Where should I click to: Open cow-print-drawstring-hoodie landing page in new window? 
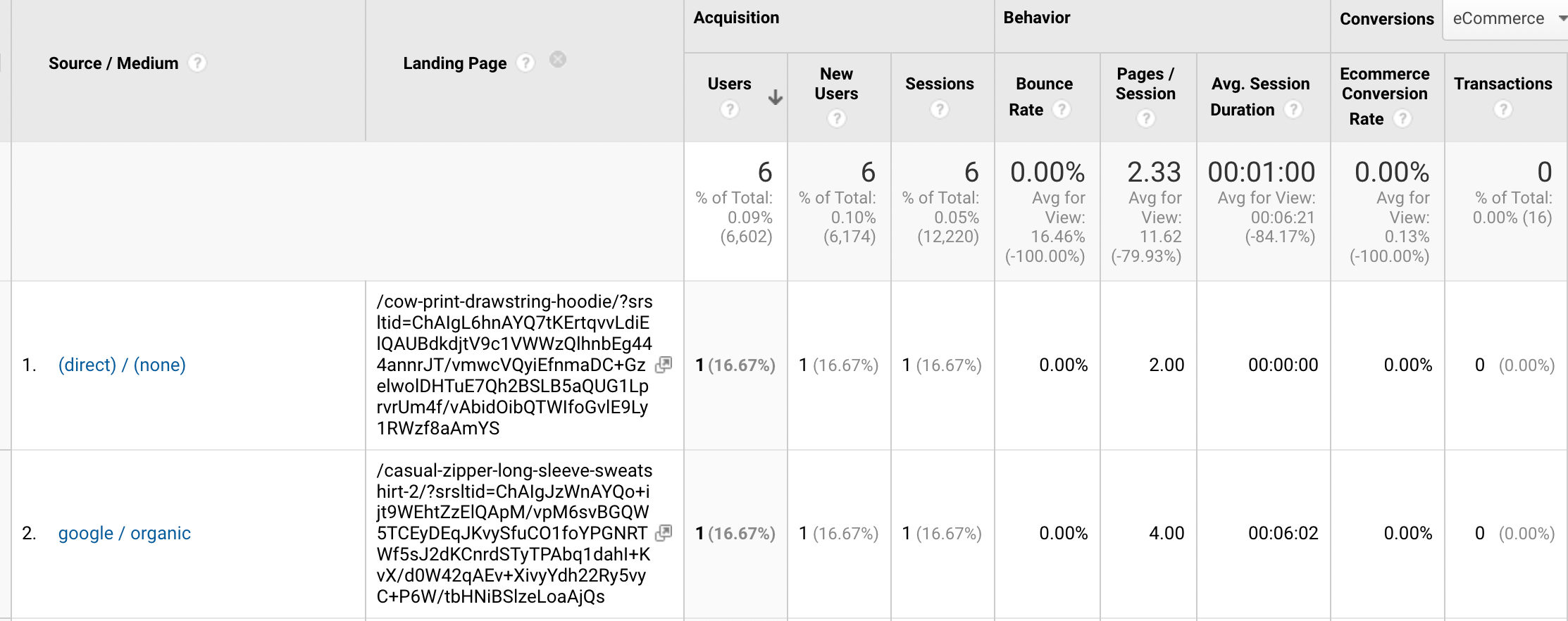coord(664,365)
